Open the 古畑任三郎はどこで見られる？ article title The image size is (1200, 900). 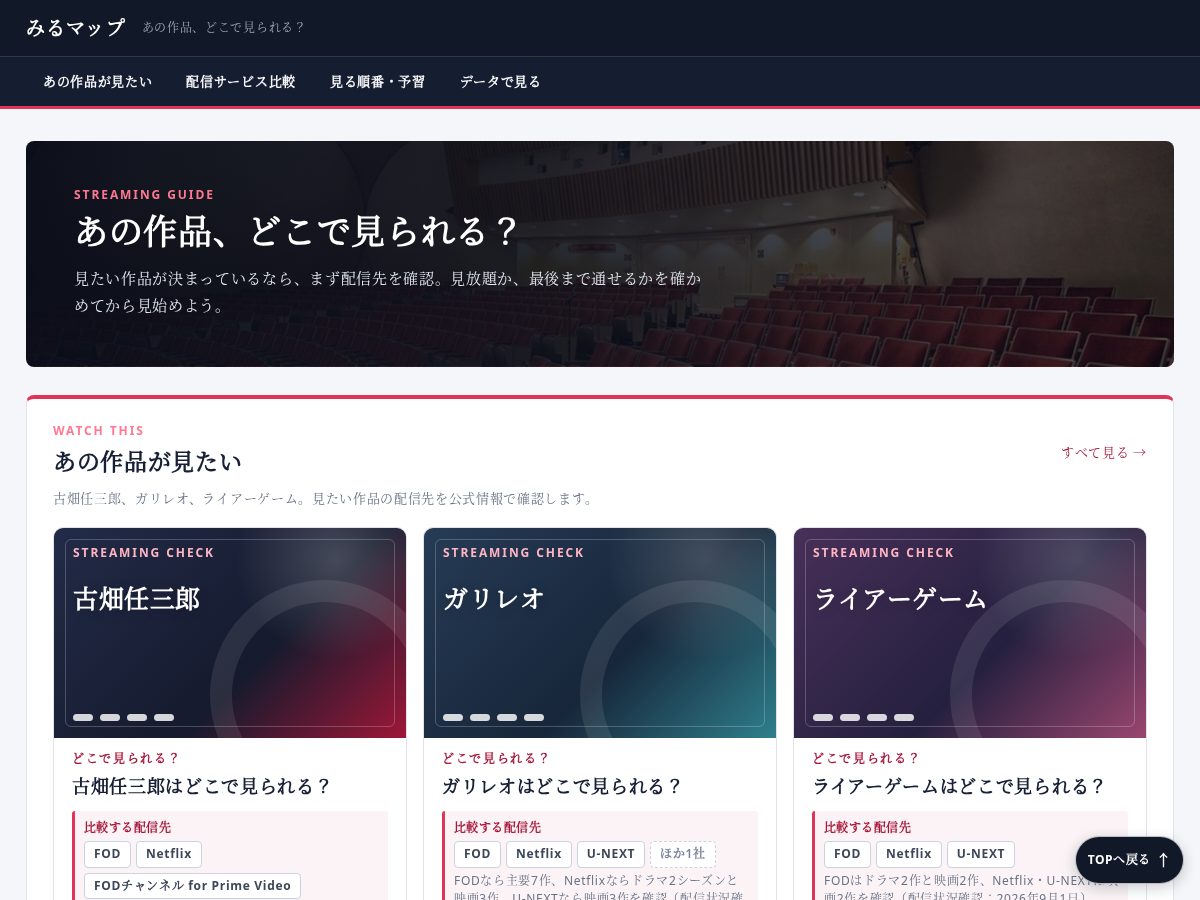click(x=202, y=786)
